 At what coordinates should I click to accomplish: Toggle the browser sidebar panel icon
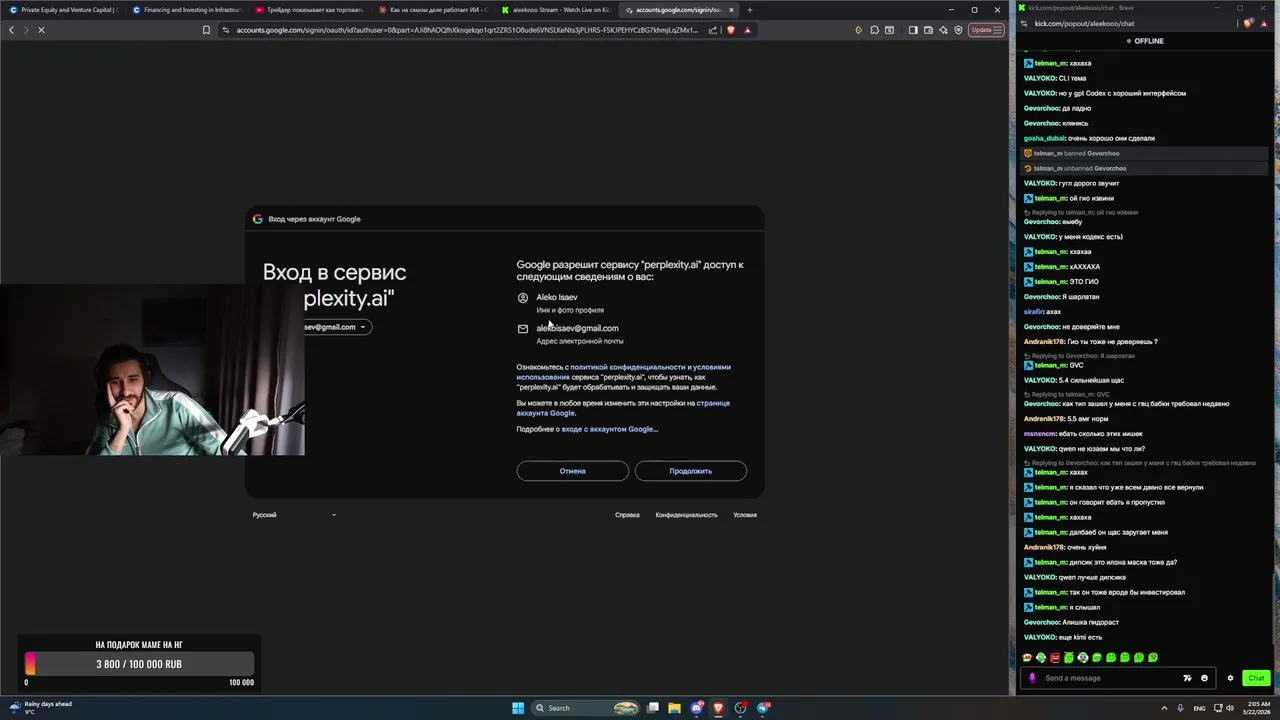coord(913,30)
